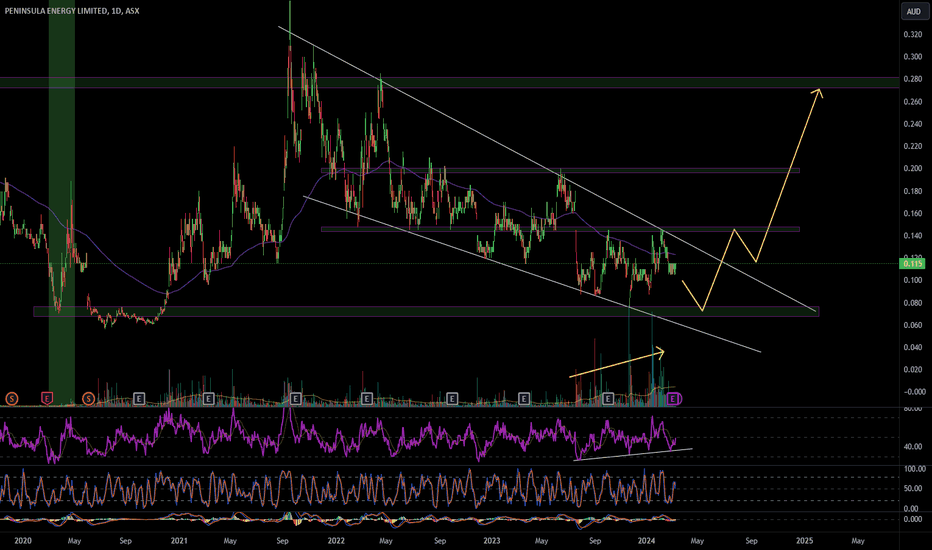Click the 2023 label on time axis
932x550 pixels.
point(492,541)
